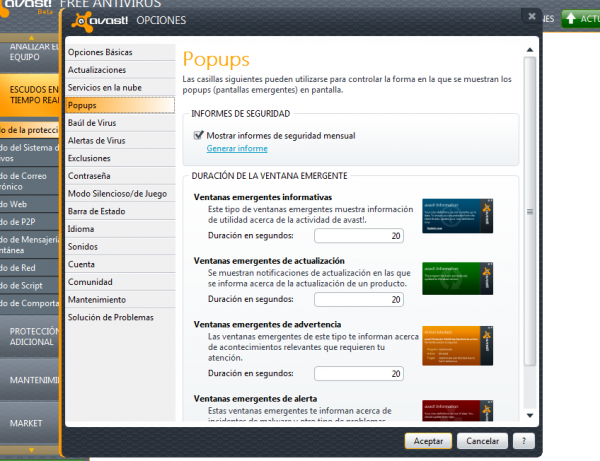The width and height of the screenshot is (600, 461).
Task: Open Baúl de Virus settings
Action: pyautogui.click(x=120, y=122)
